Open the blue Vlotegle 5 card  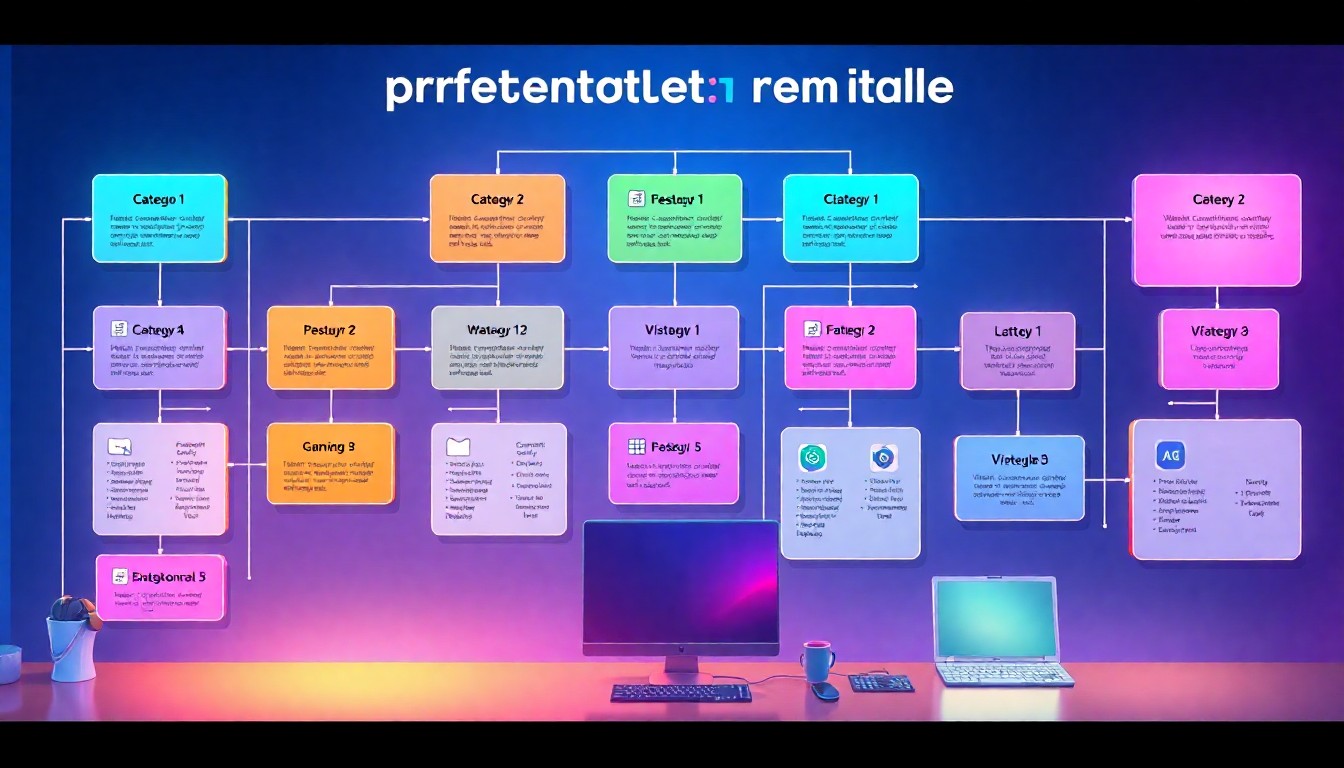(1018, 478)
